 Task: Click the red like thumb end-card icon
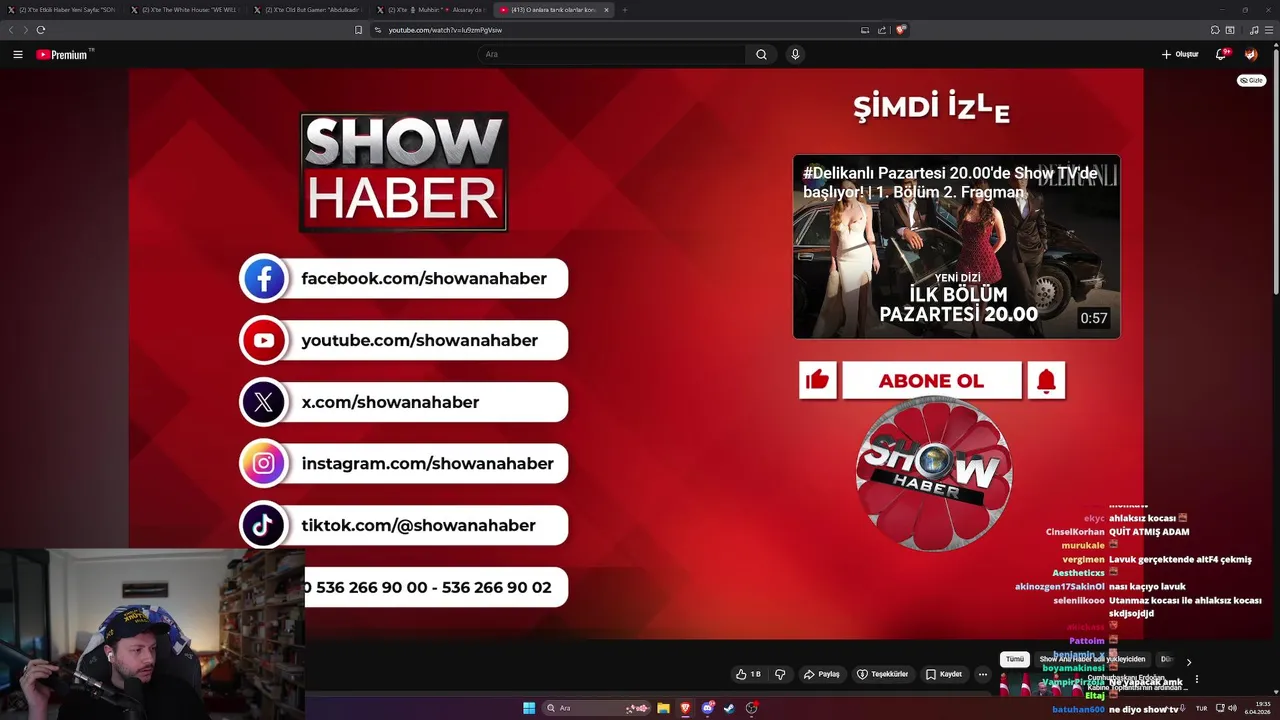(818, 380)
